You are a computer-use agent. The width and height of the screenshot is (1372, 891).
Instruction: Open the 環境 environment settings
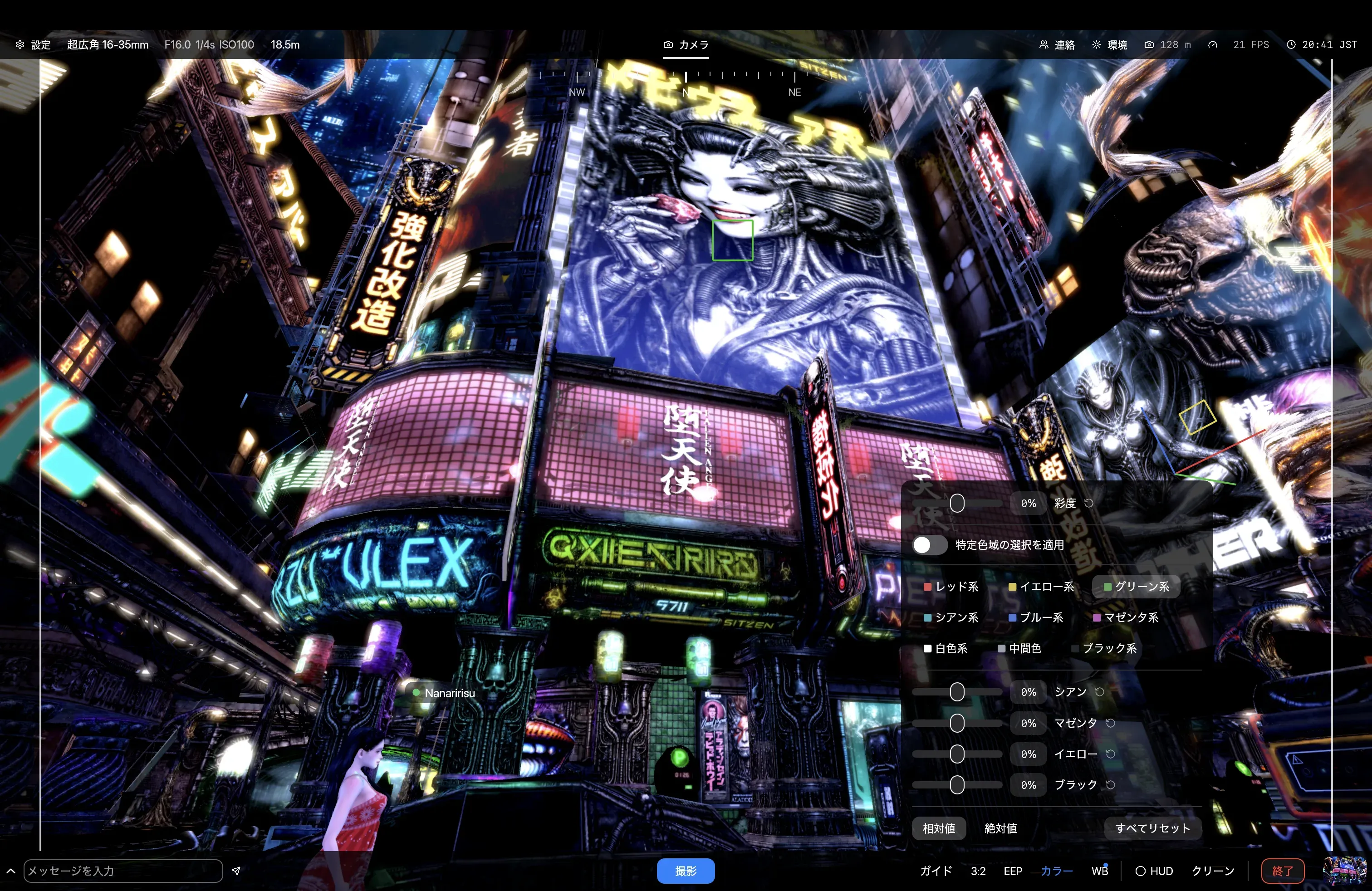[x=1110, y=45]
